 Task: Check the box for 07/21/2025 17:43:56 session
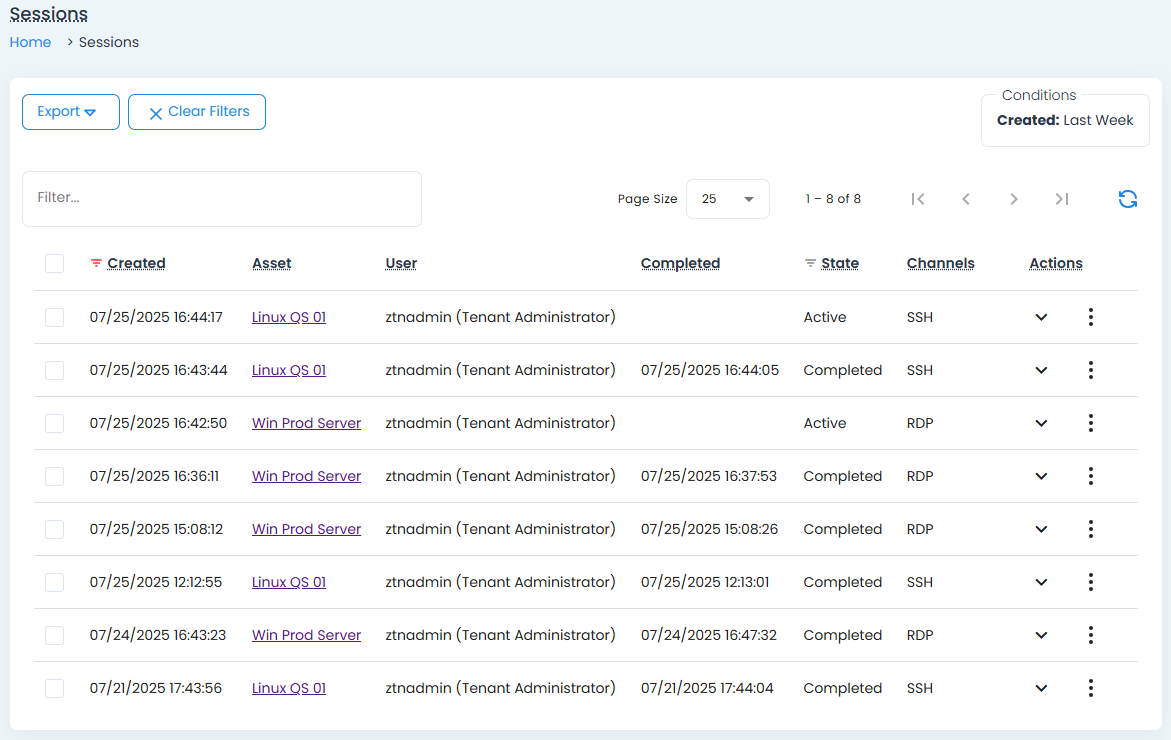tap(55, 688)
